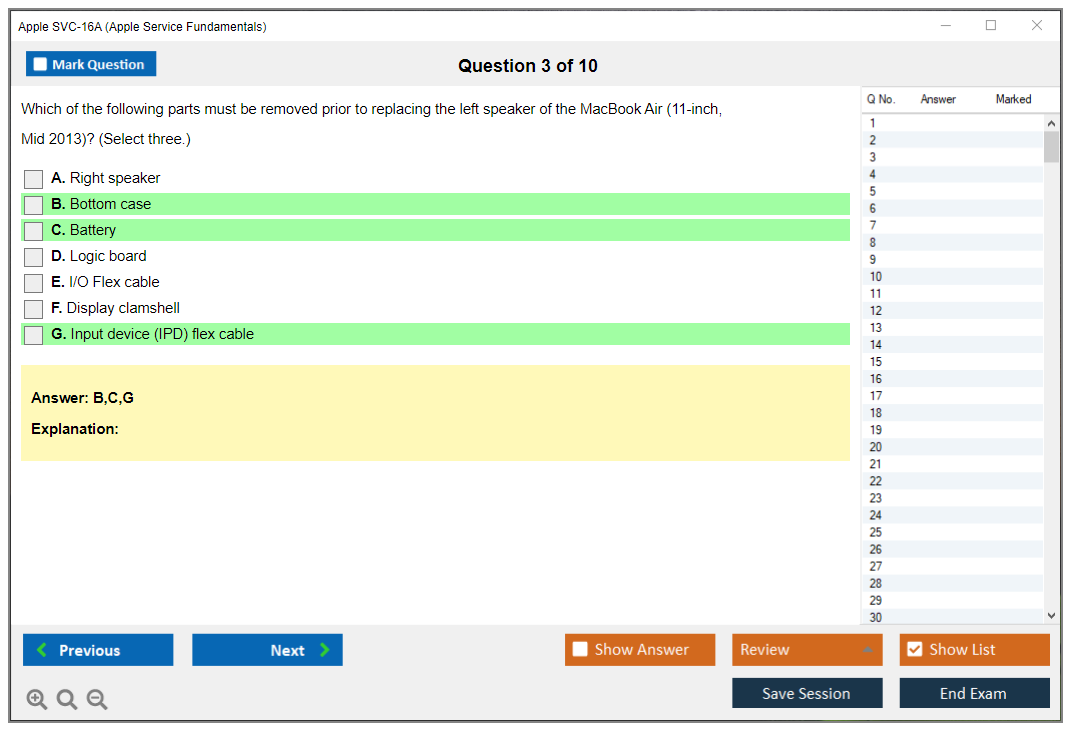The height and width of the screenshot is (735, 1075).
Task: Check option B Bottom case
Action: (34, 205)
